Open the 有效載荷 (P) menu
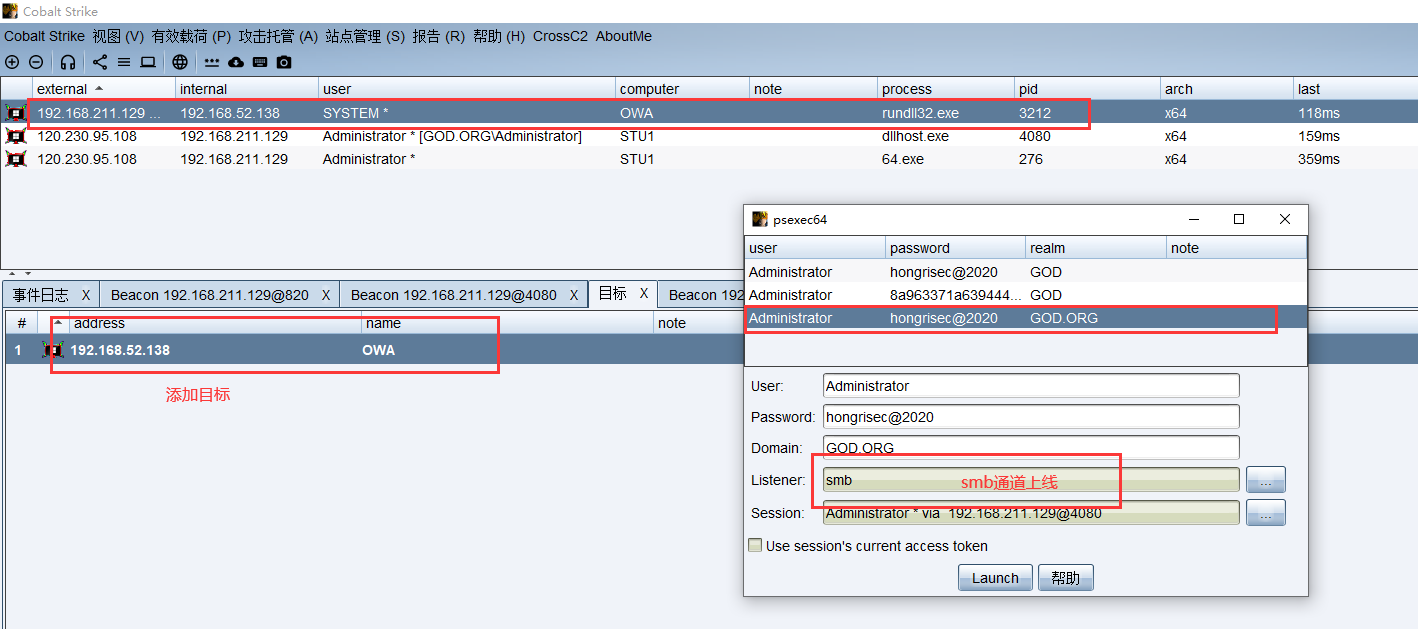Screen dimensions: 1418x629 pyautogui.click(x=191, y=36)
